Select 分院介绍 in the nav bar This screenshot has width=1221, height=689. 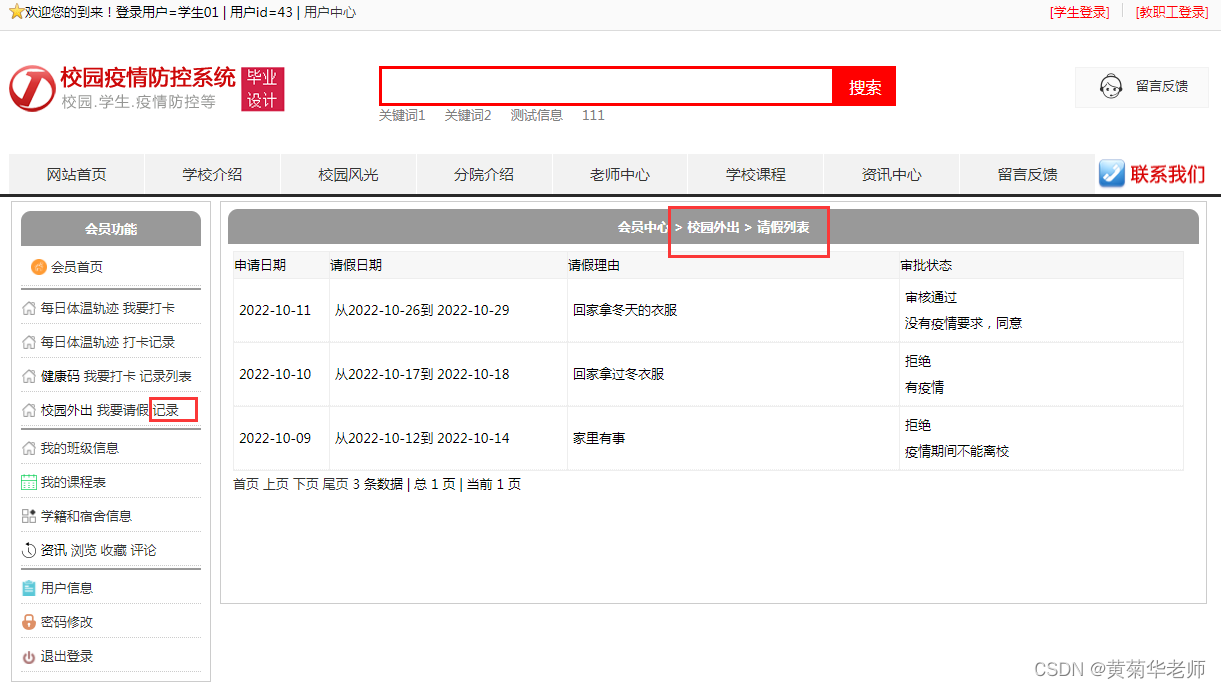pos(484,174)
